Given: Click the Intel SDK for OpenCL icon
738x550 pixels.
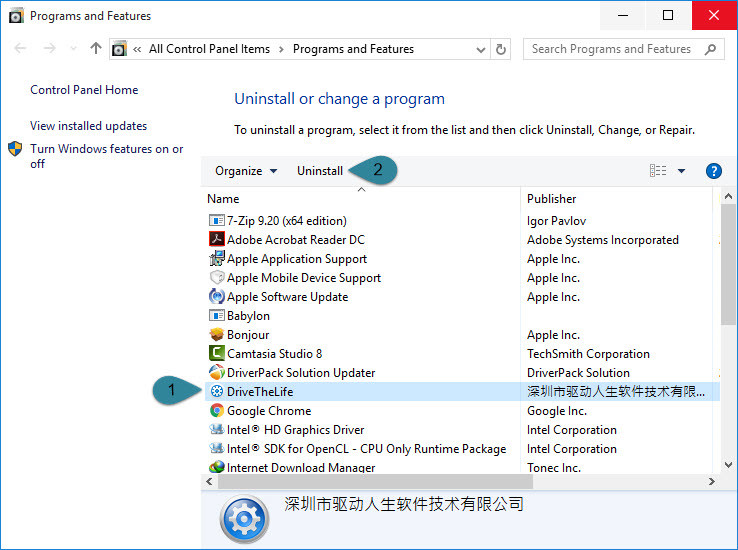Looking at the screenshot, I should (217, 448).
